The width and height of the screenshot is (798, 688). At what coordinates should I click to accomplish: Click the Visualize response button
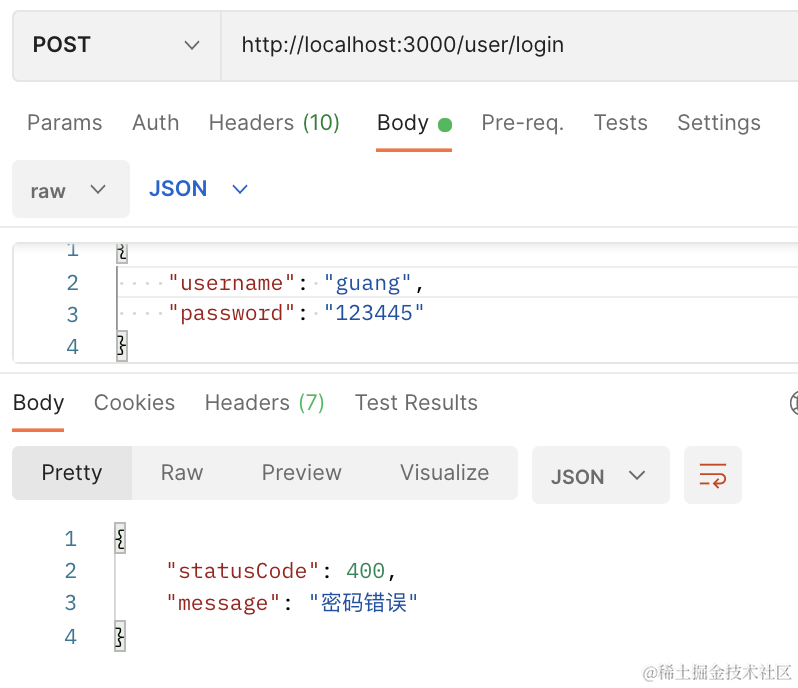coord(444,473)
